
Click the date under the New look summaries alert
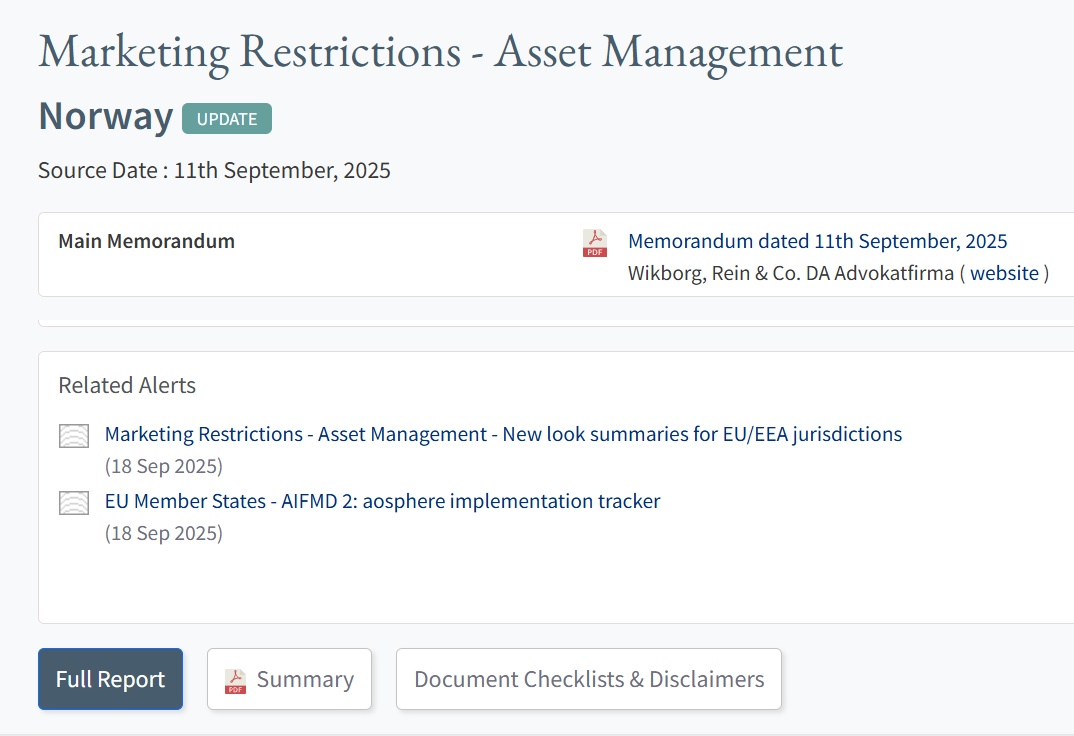point(163,466)
